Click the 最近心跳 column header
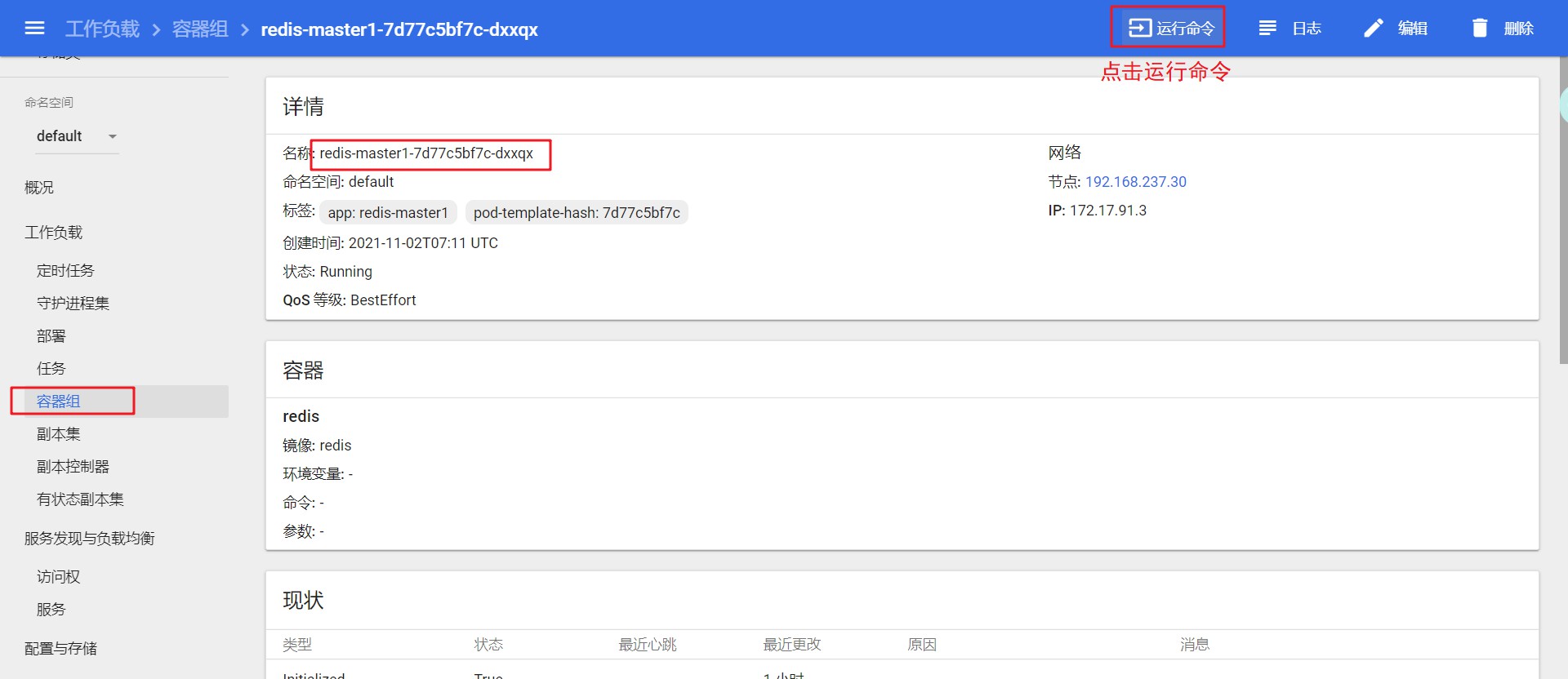The height and width of the screenshot is (679, 1568). [648, 645]
